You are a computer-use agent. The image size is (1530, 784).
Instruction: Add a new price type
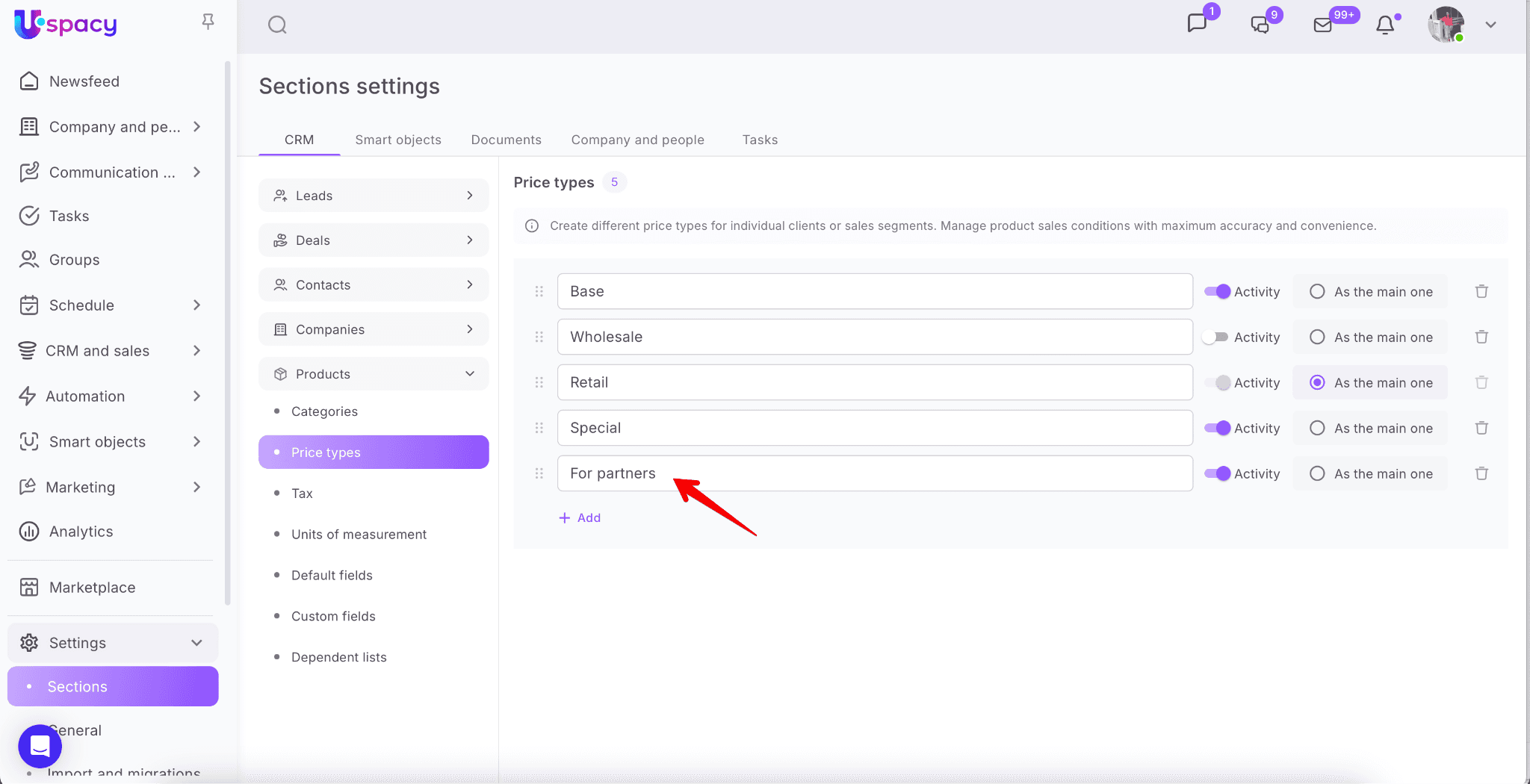point(580,517)
